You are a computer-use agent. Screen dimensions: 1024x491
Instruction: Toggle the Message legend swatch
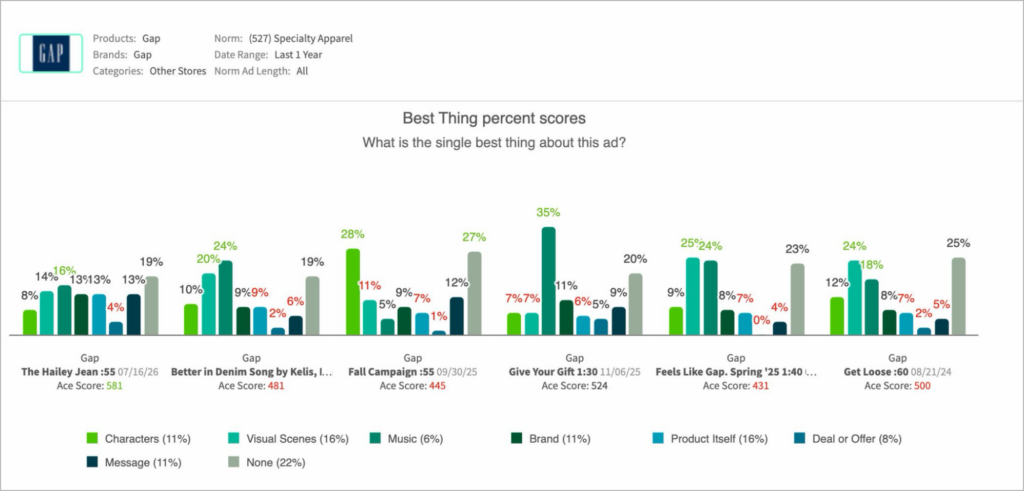tap(92, 462)
